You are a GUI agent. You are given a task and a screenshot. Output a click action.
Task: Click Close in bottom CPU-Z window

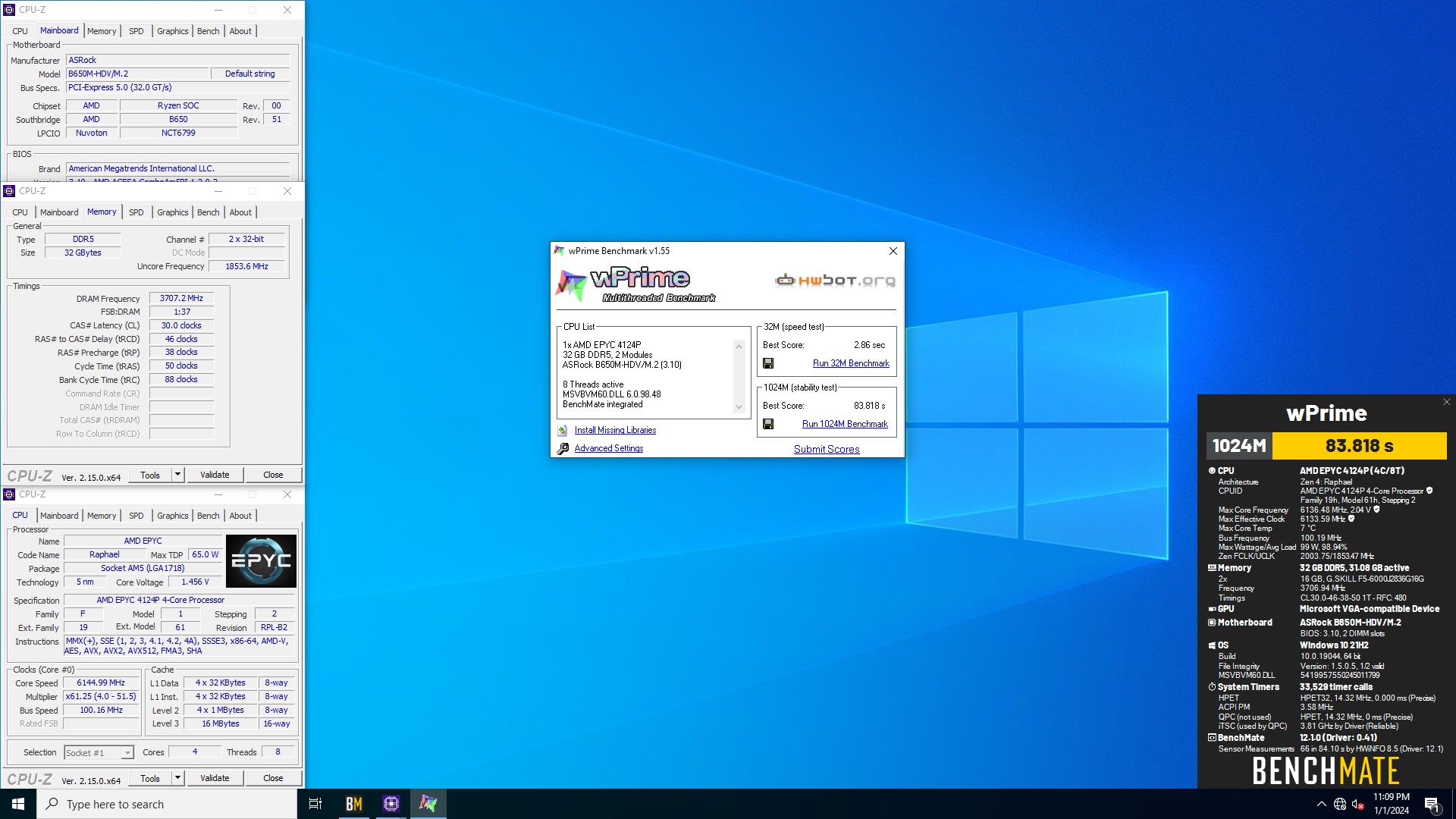click(x=273, y=778)
